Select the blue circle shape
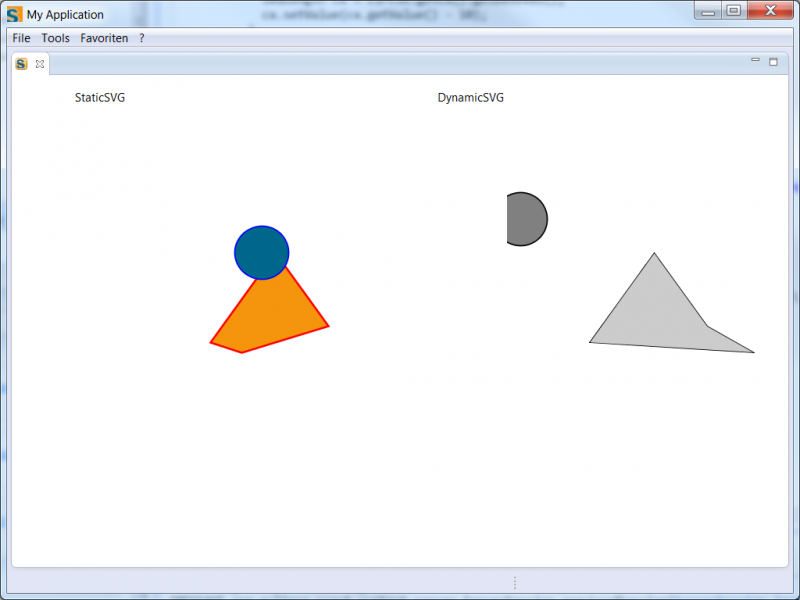 click(261, 253)
